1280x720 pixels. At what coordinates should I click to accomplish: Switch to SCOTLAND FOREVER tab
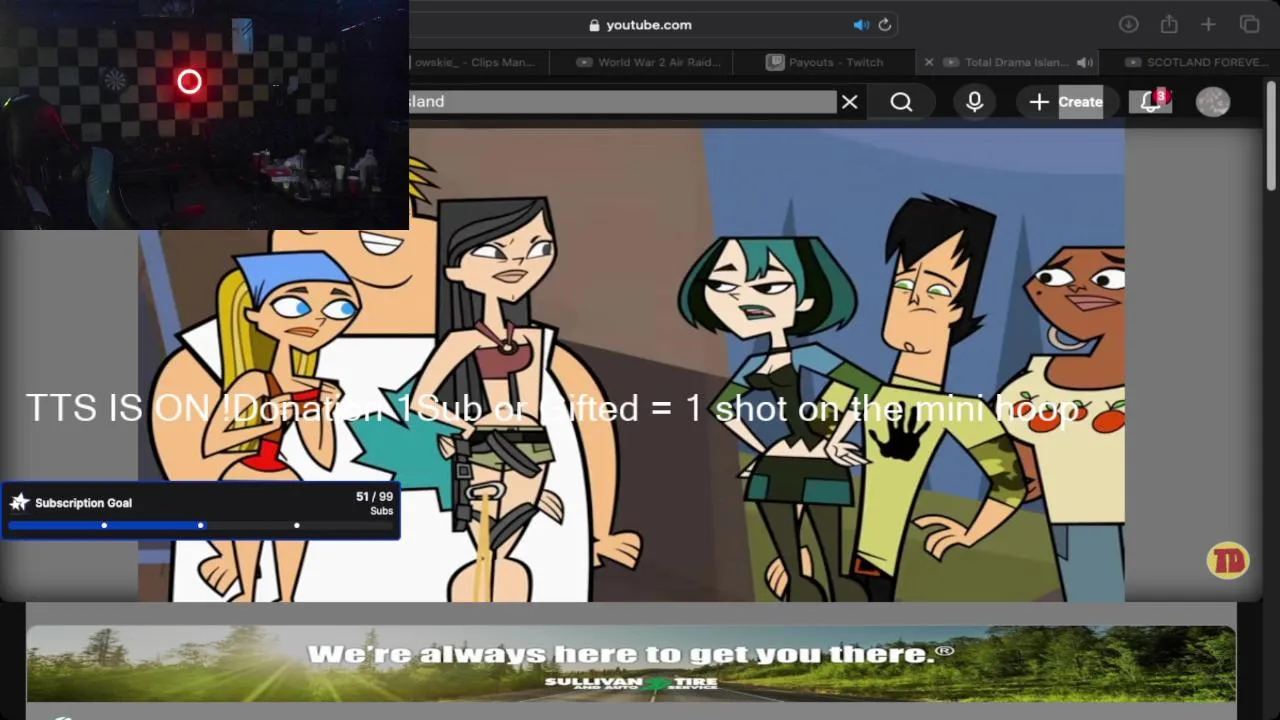pos(1195,62)
